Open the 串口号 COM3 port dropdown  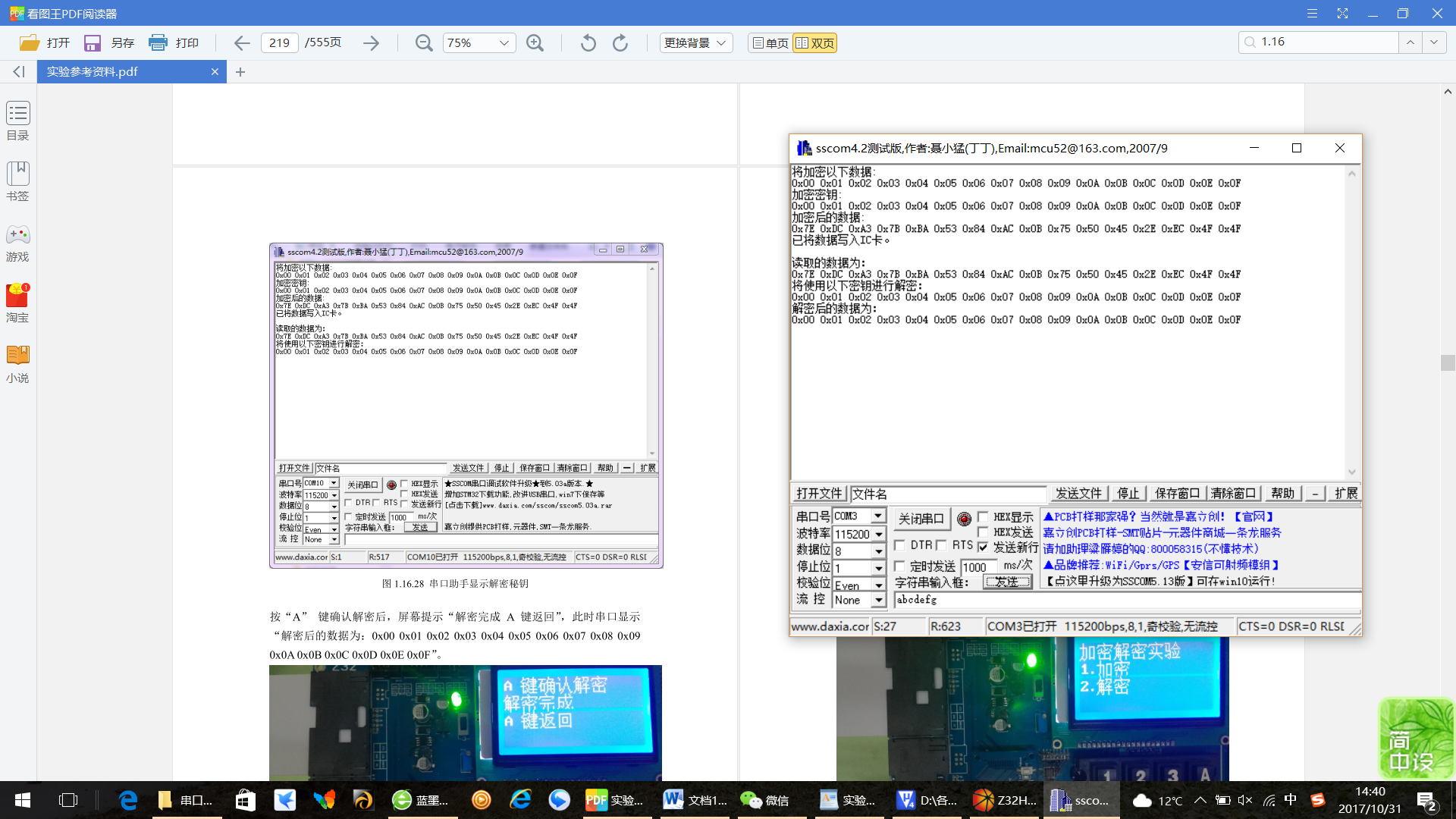click(878, 516)
